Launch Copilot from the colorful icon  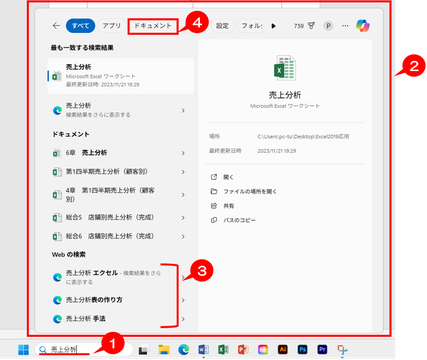363,26
